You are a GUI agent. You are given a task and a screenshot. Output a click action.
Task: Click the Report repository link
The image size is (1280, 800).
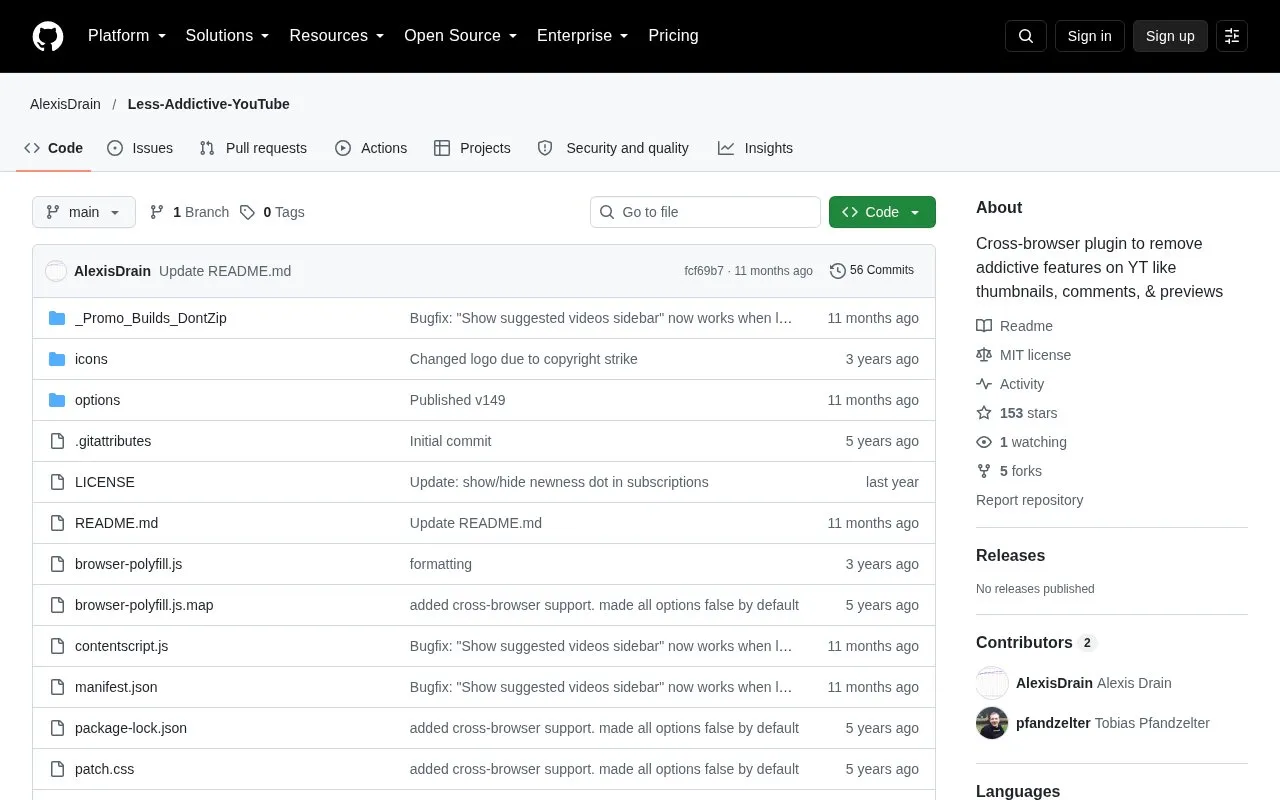tap(1029, 500)
